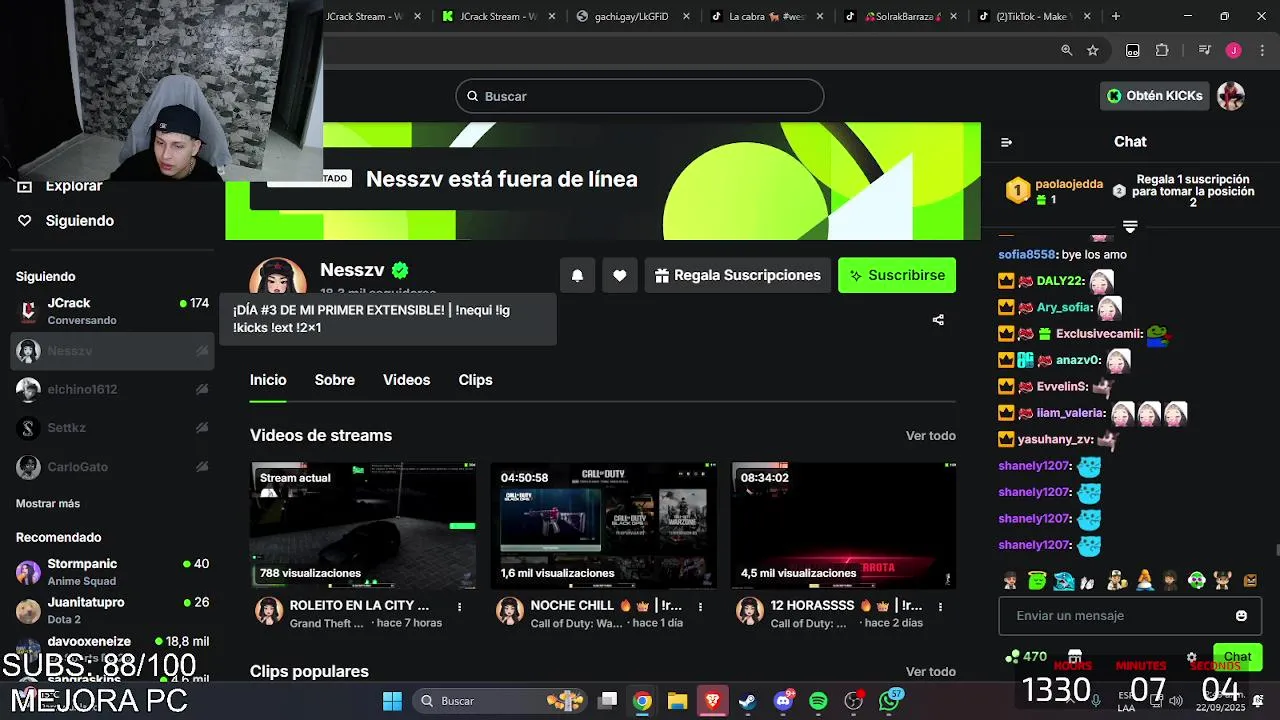
Task: Open chat settings gear icon
Action: pos(1191,657)
